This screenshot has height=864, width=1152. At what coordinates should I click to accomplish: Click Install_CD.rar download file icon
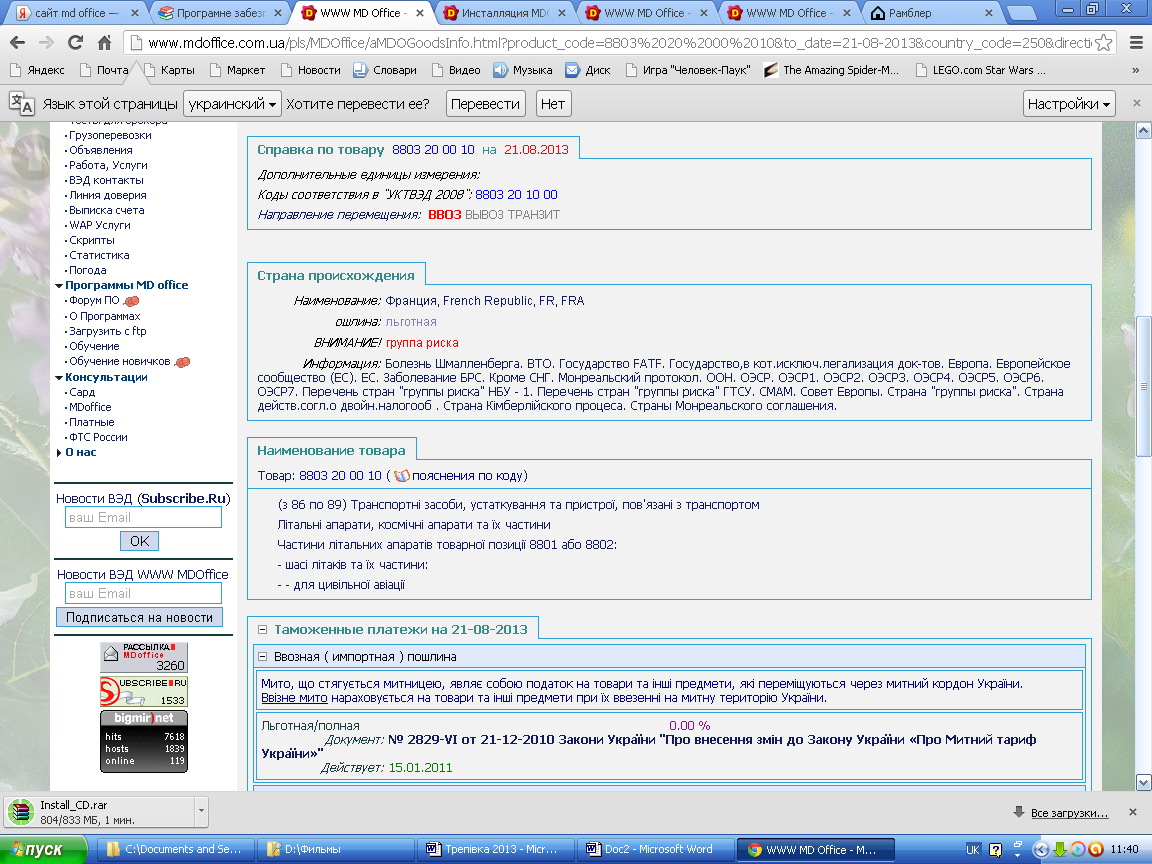click(x=21, y=813)
